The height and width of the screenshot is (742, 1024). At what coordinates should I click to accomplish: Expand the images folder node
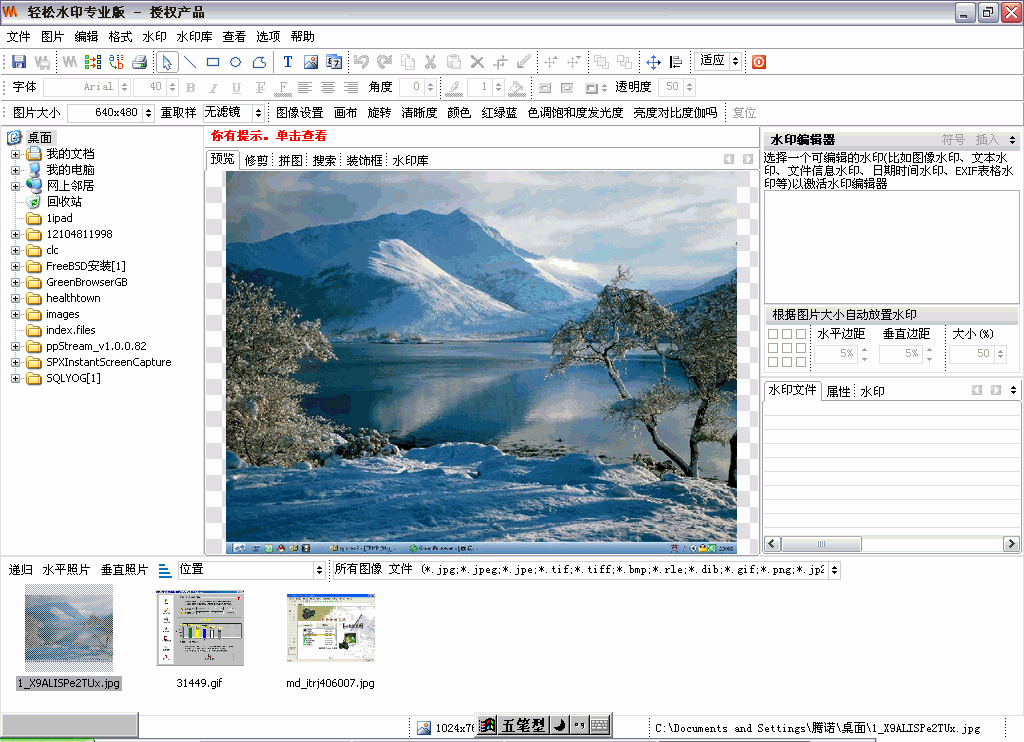[15, 314]
